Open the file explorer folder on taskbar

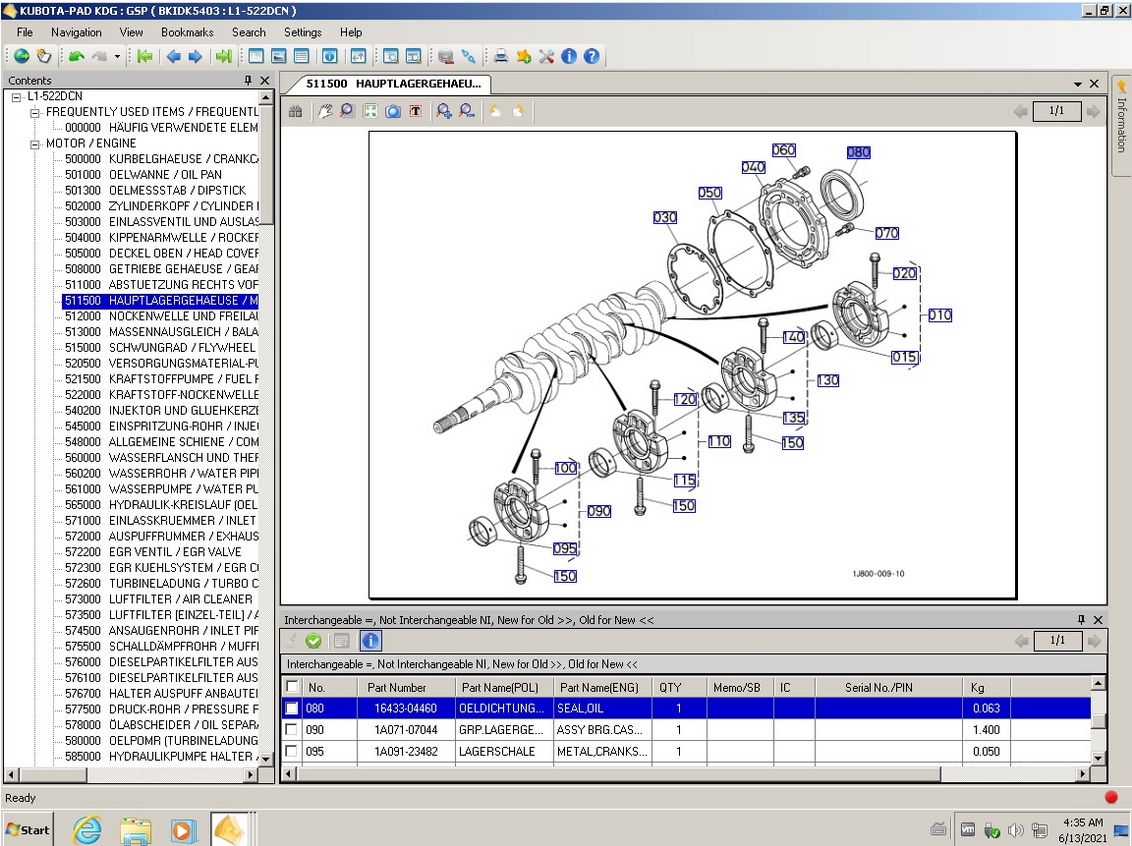(135, 830)
